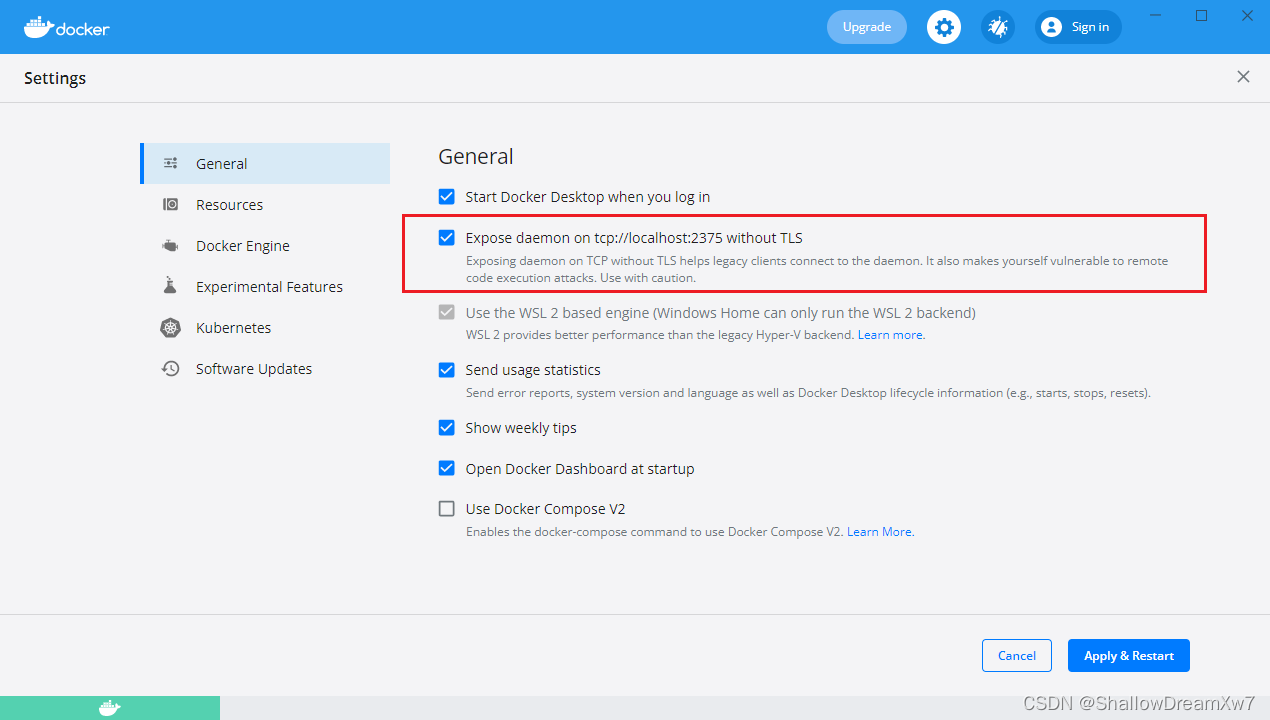Click the Sign in button
Viewport: 1270px width, 720px height.
pos(1078,27)
